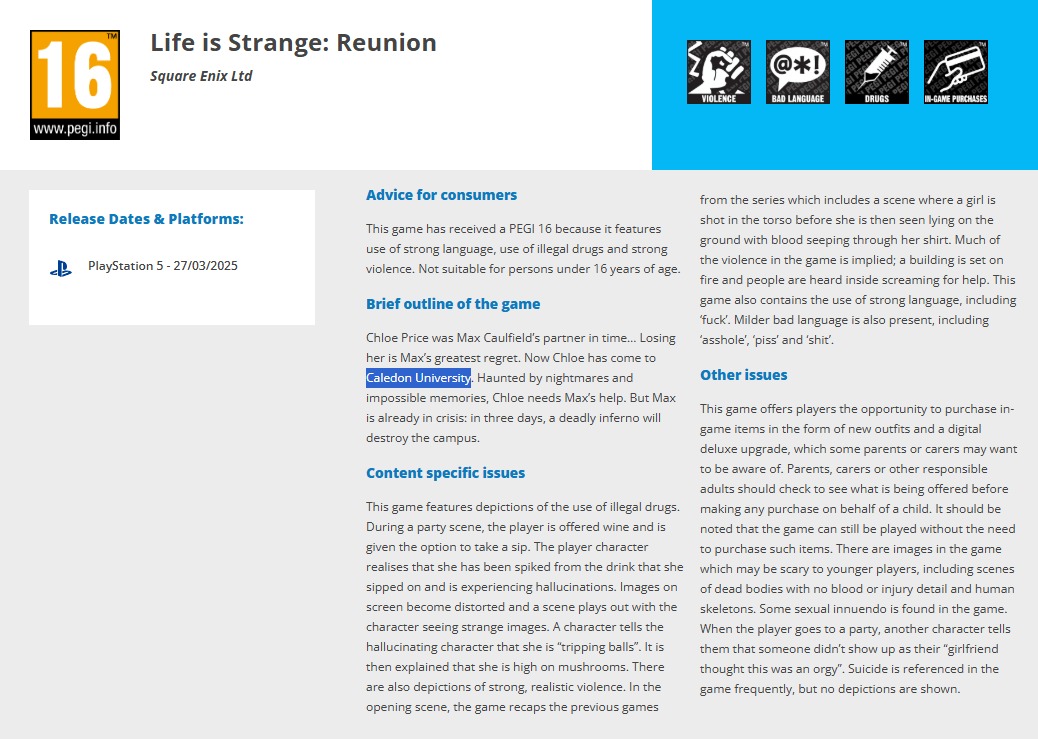
Task: Click the 'Release Dates & Platforms:' heading
Action: tap(146, 219)
